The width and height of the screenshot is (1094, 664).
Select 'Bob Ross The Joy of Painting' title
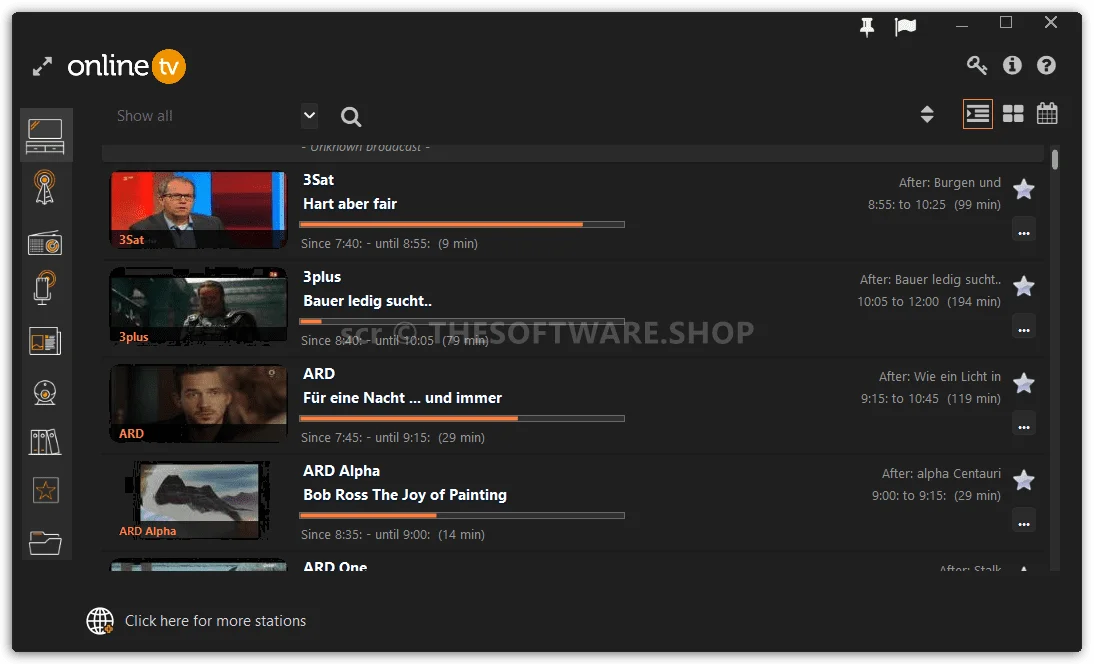[x=405, y=495]
